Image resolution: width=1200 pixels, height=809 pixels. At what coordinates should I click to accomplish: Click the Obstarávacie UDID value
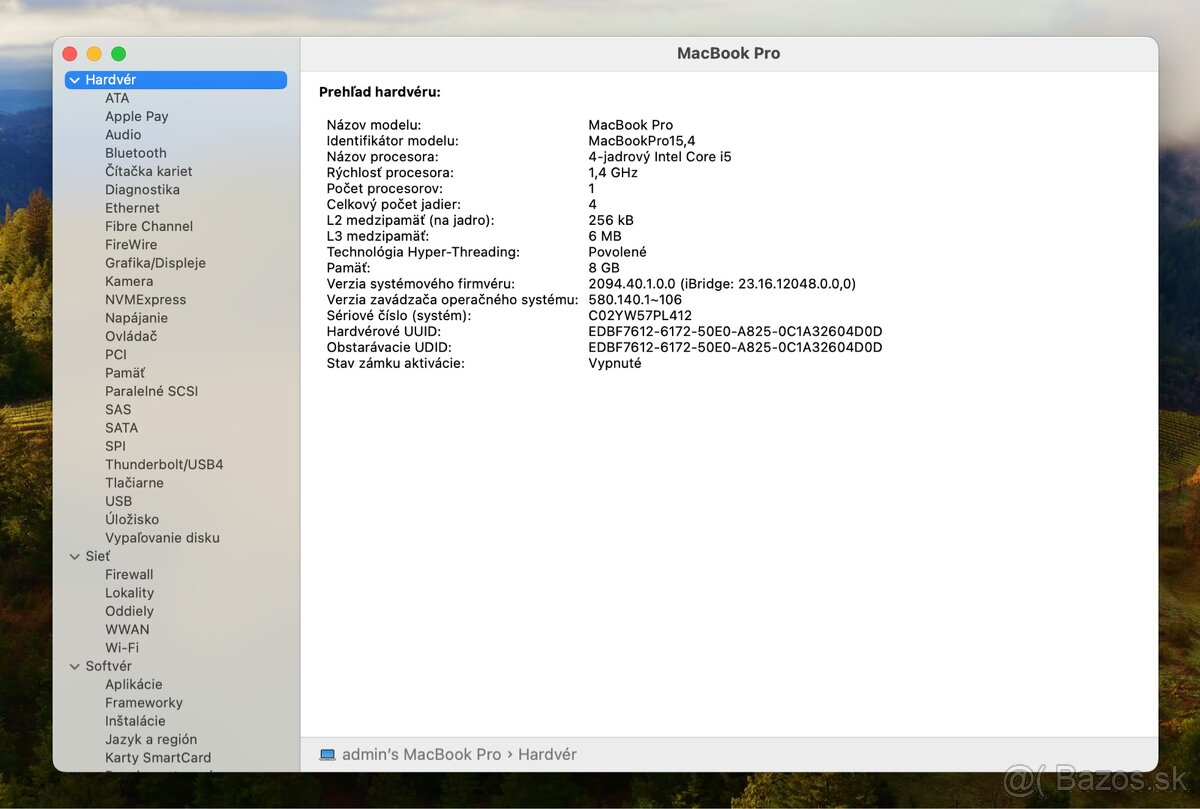(735, 348)
